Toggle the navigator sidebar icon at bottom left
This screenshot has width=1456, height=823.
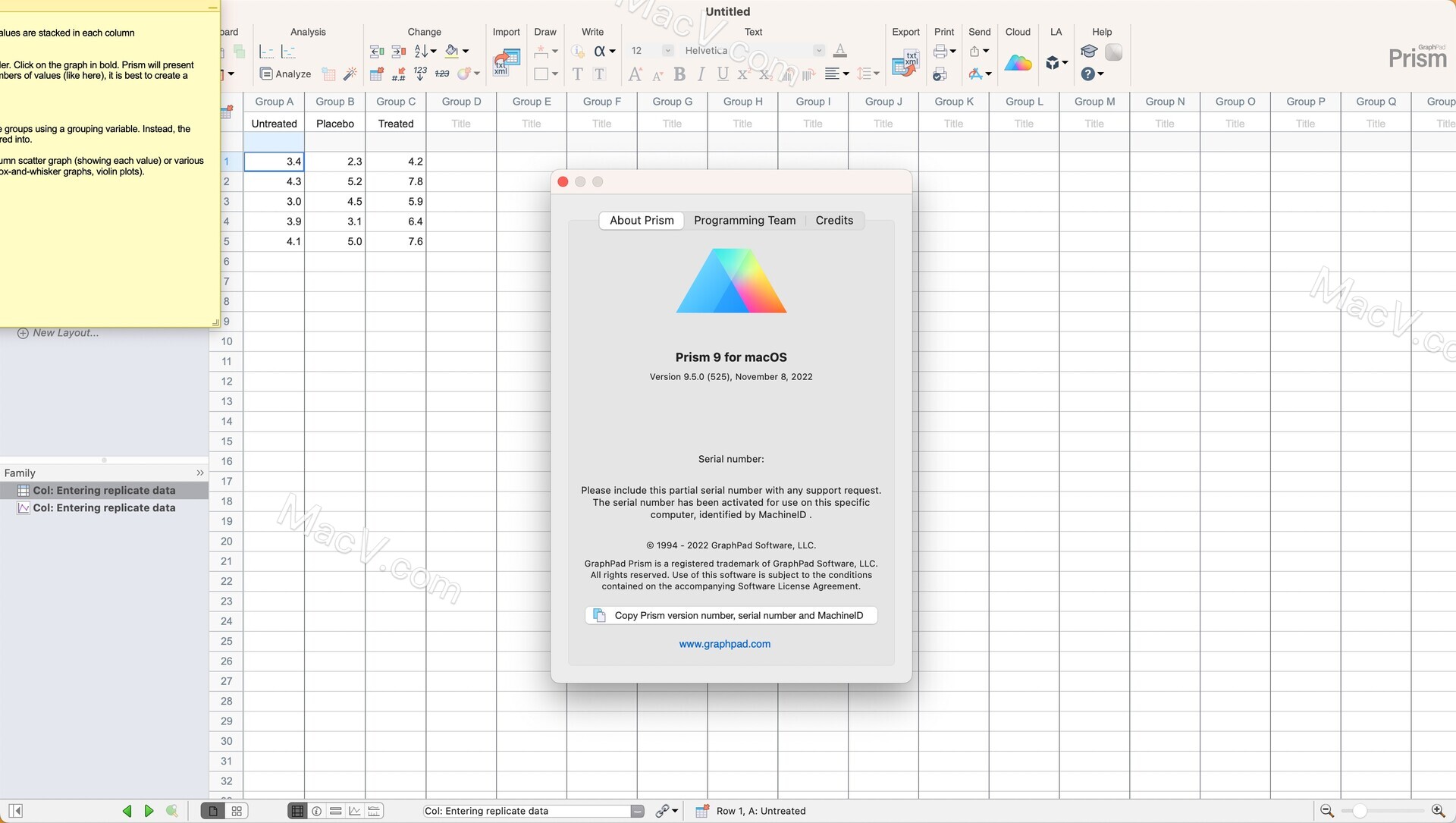pos(16,811)
